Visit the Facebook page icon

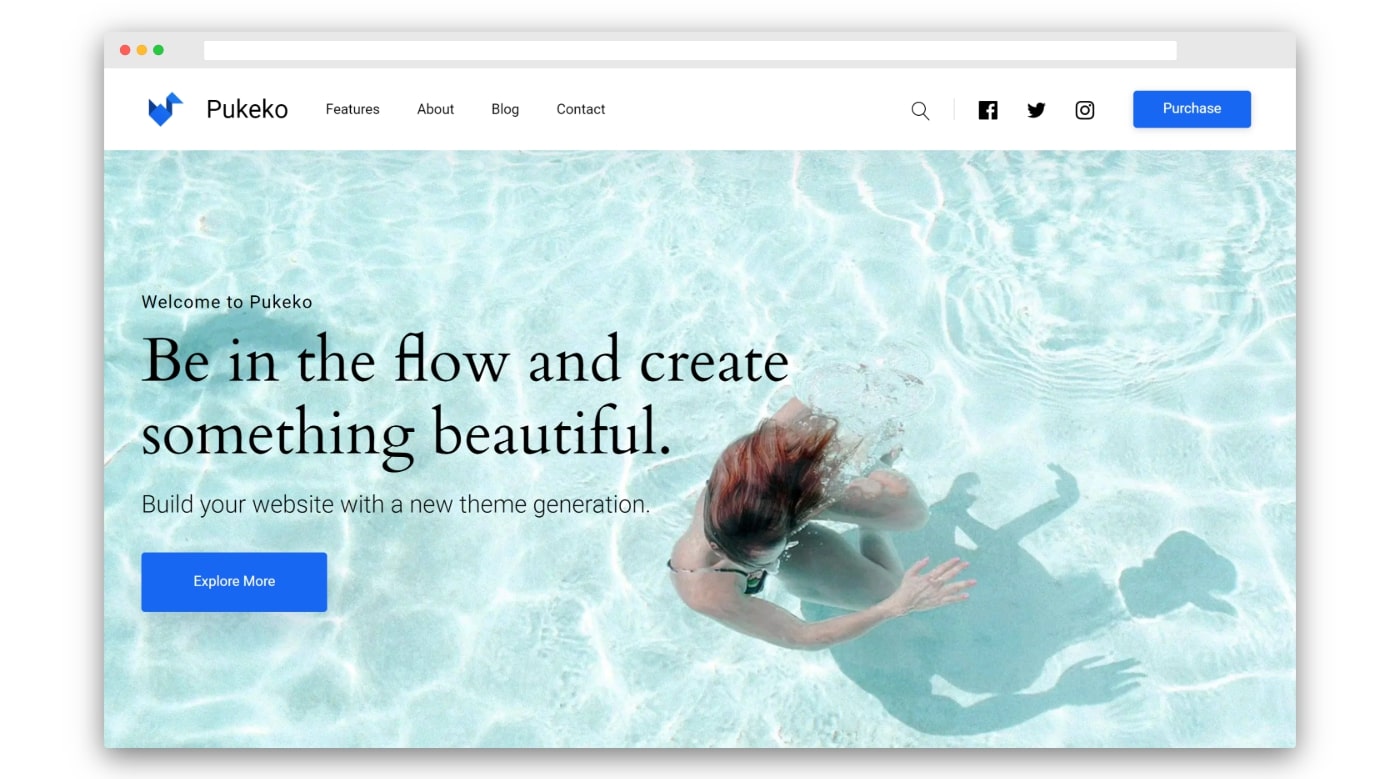[988, 110]
